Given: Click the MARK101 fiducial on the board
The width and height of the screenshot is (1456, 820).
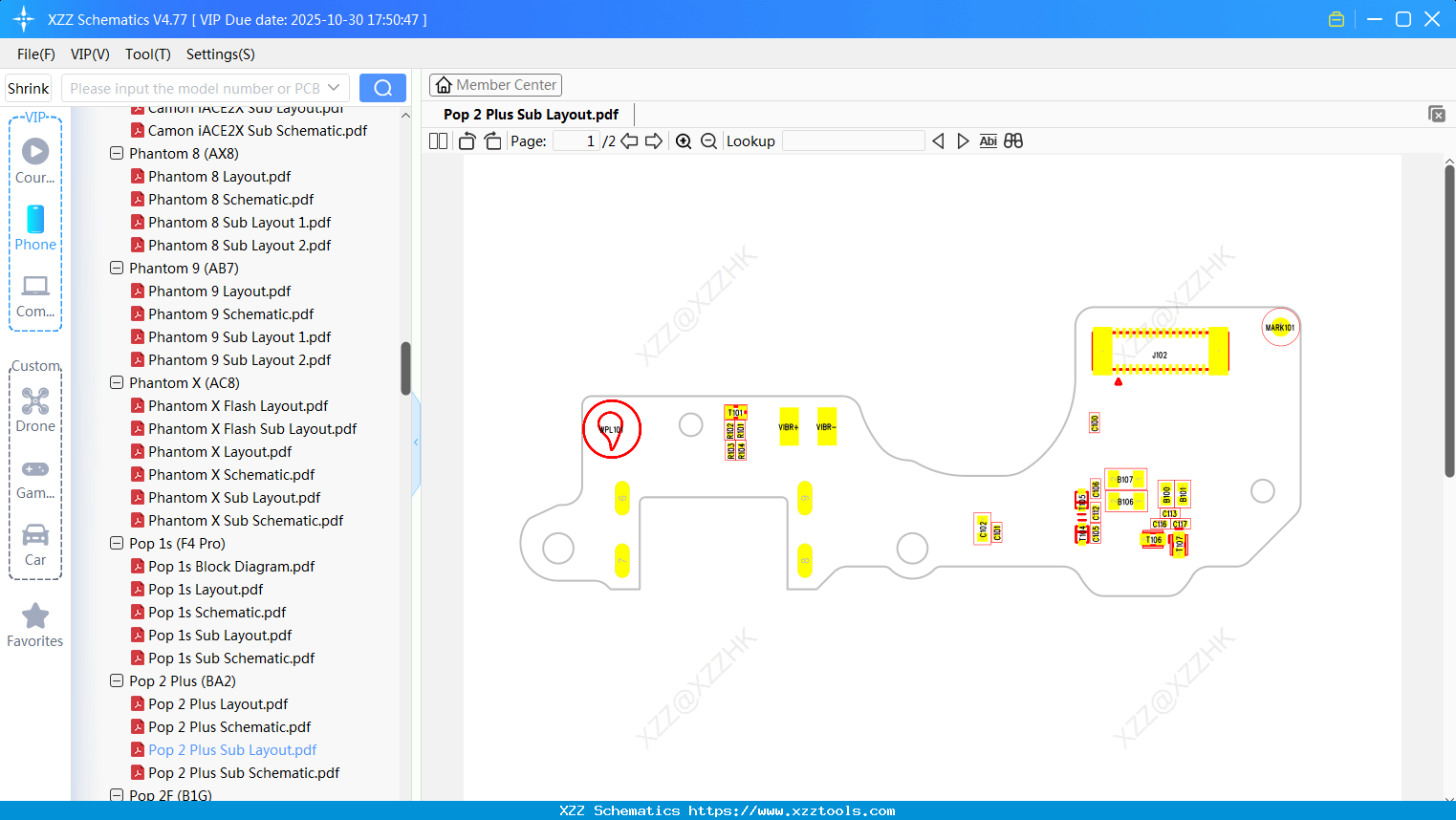Looking at the screenshot, I should 1280,327.
